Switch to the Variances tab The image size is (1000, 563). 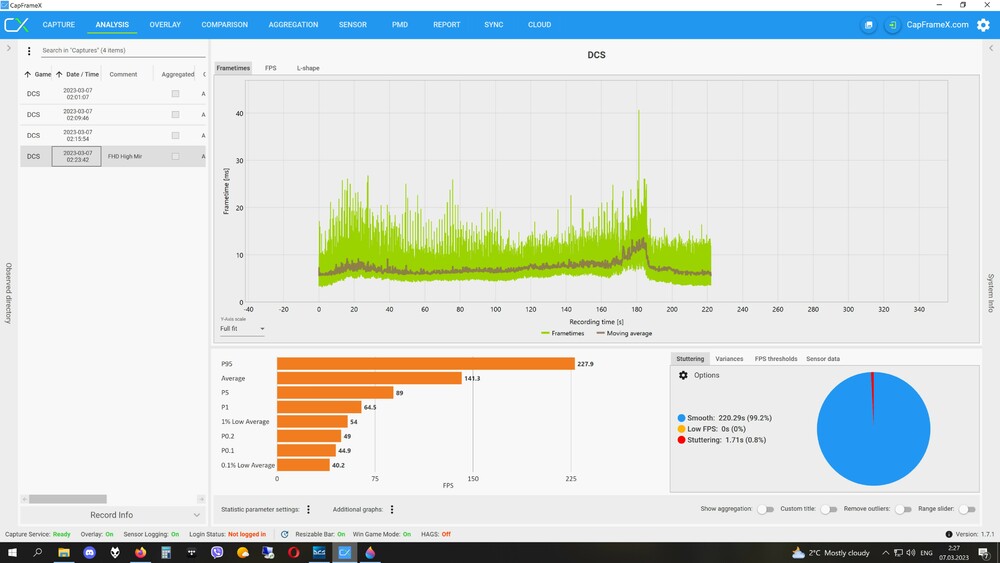tap(729, 359)
